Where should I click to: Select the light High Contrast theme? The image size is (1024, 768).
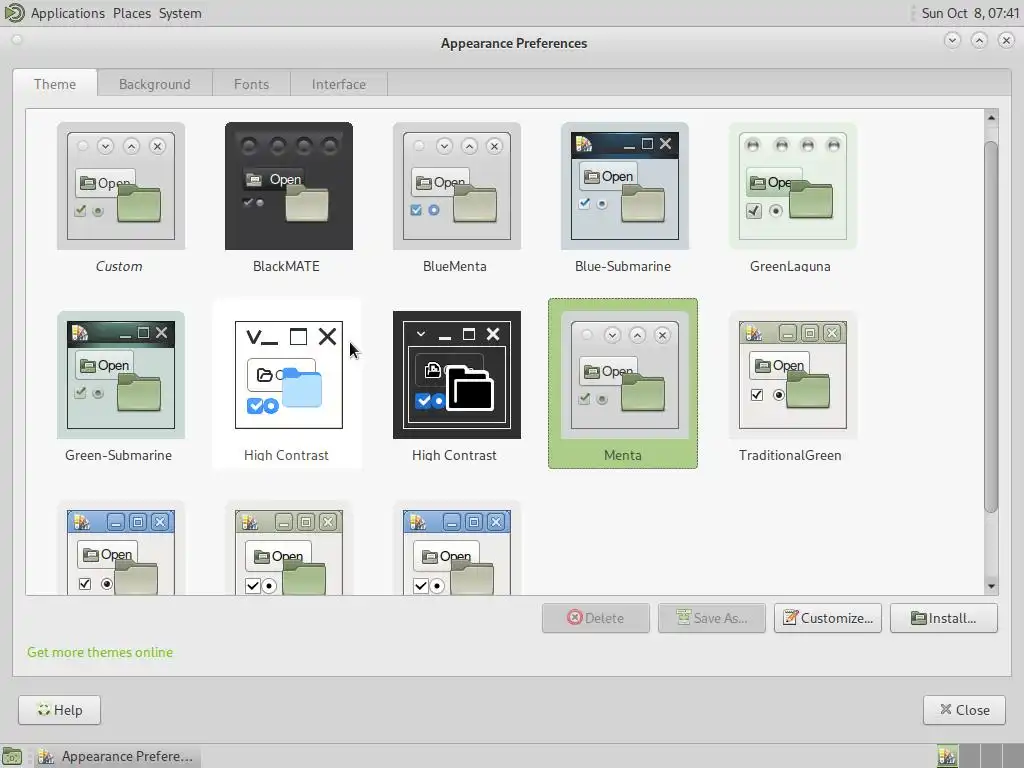(289, 375)
